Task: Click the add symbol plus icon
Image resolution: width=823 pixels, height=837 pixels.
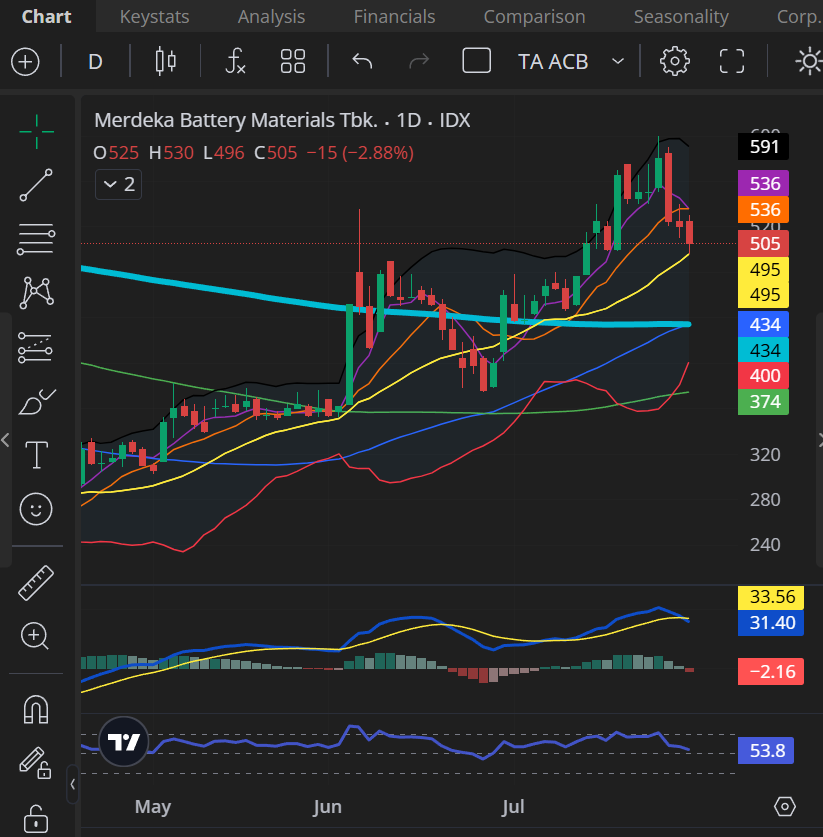Action: tap(25, 62)
